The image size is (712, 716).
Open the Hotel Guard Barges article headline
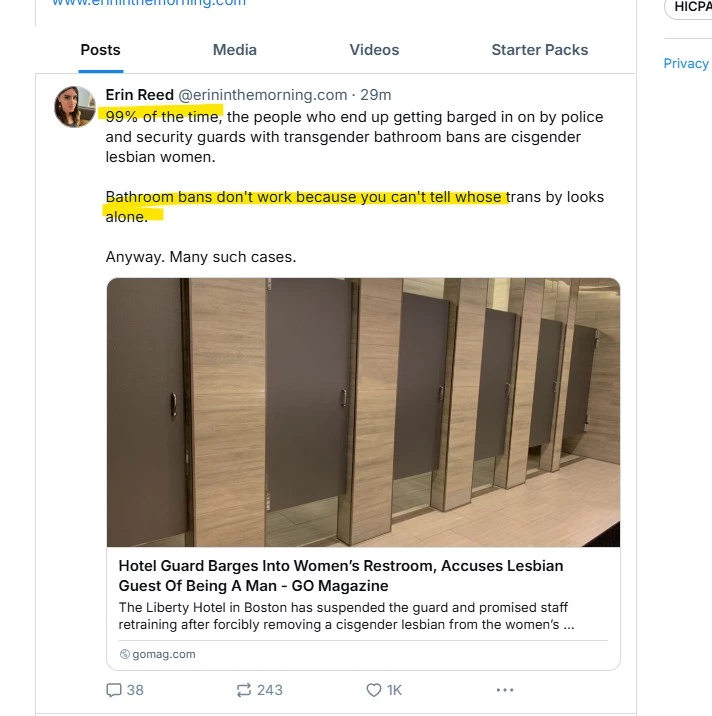click(340, 576)
